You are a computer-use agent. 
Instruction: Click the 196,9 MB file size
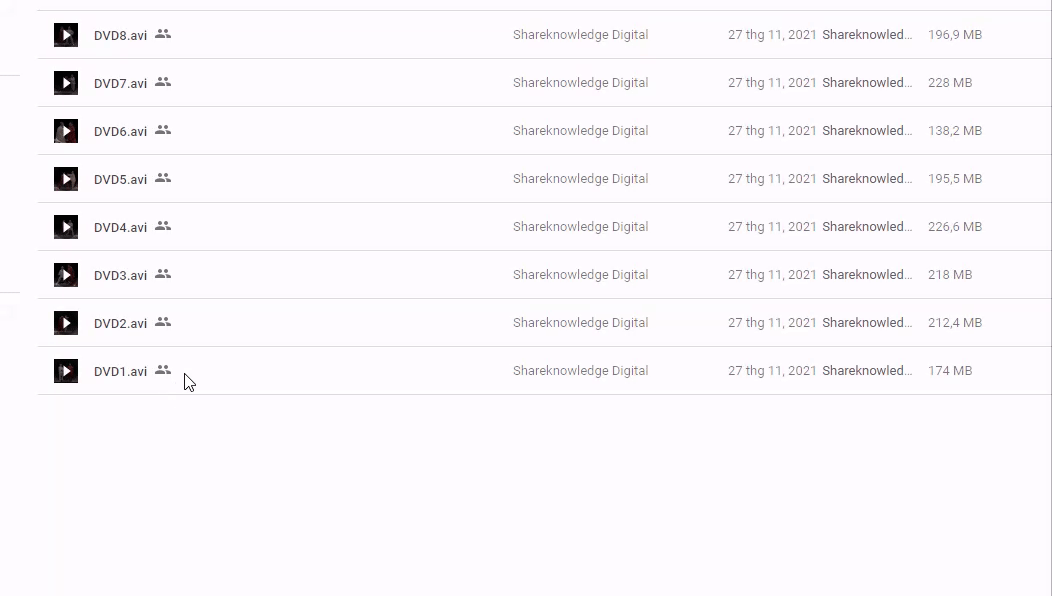(x=954, y=35)
